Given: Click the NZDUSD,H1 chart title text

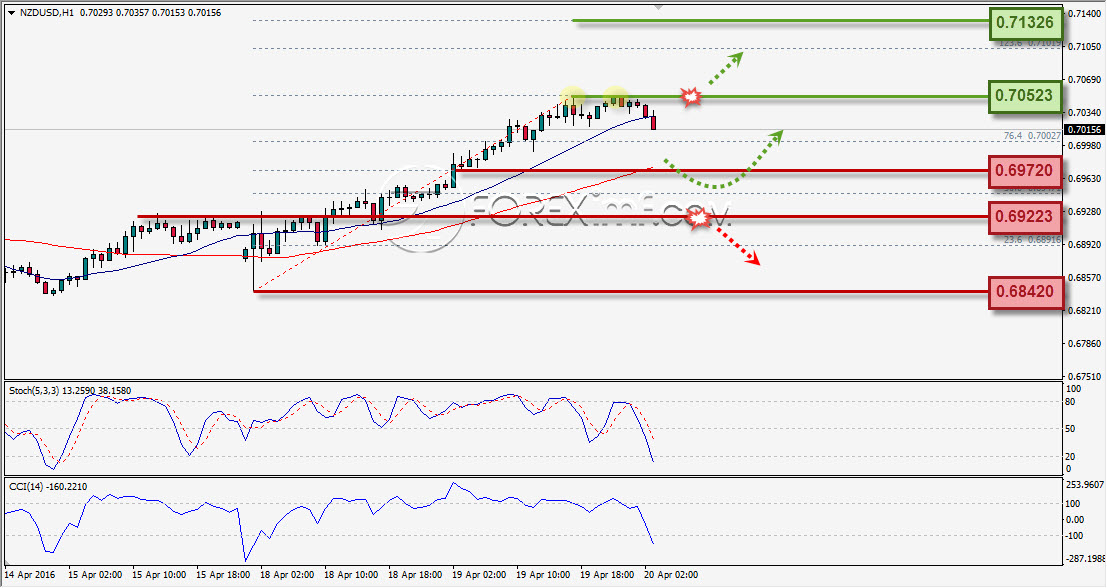Looking at the screenshot, I should coord(46,13).
